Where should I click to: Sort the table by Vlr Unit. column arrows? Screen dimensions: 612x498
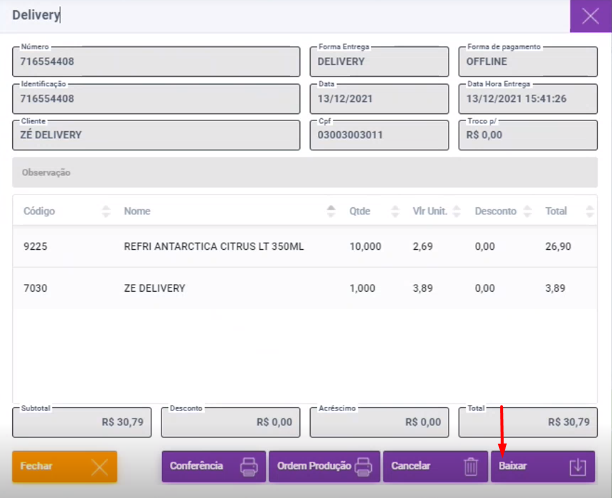[456, 211]
